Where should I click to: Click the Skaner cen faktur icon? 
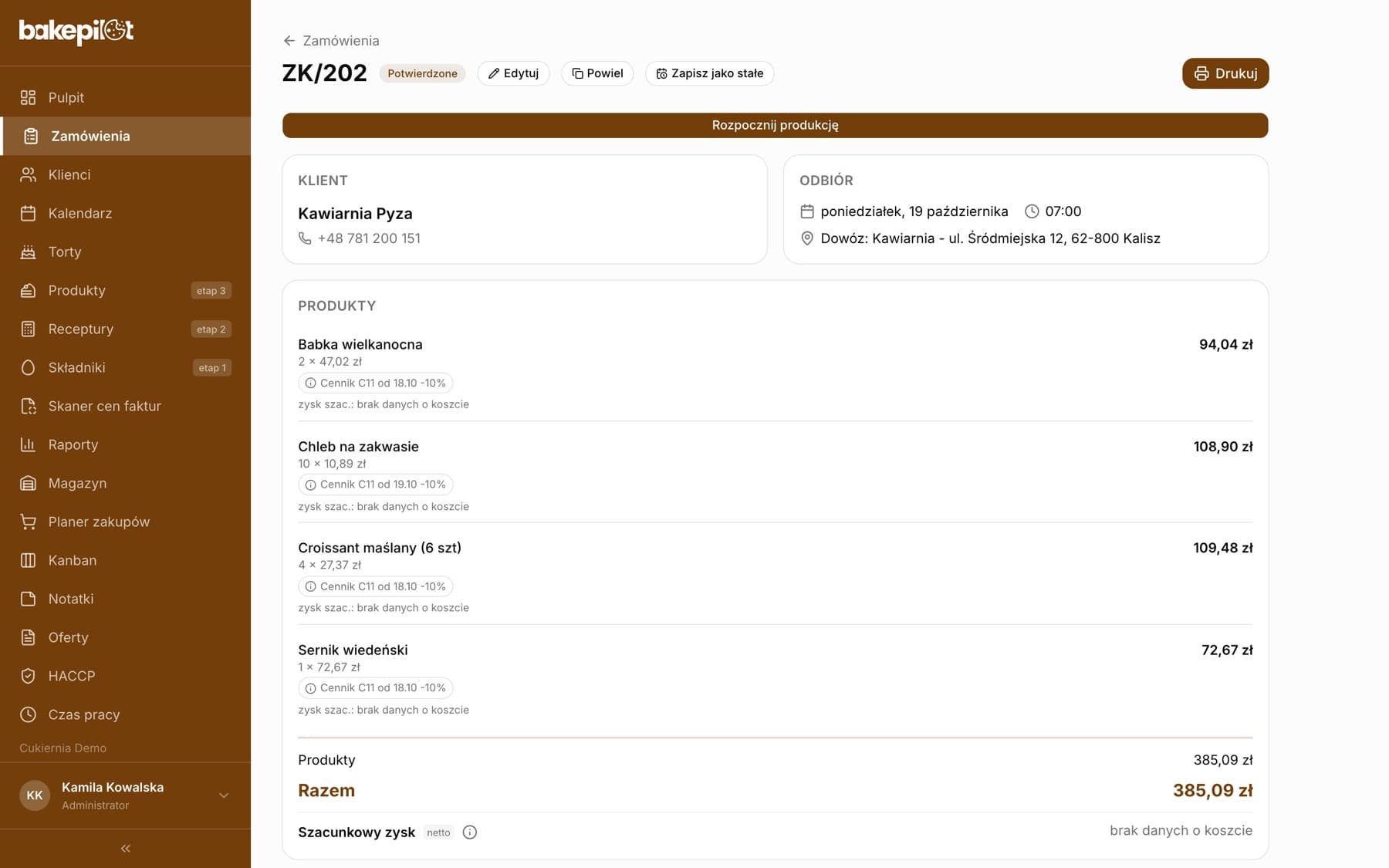(29, 406)
